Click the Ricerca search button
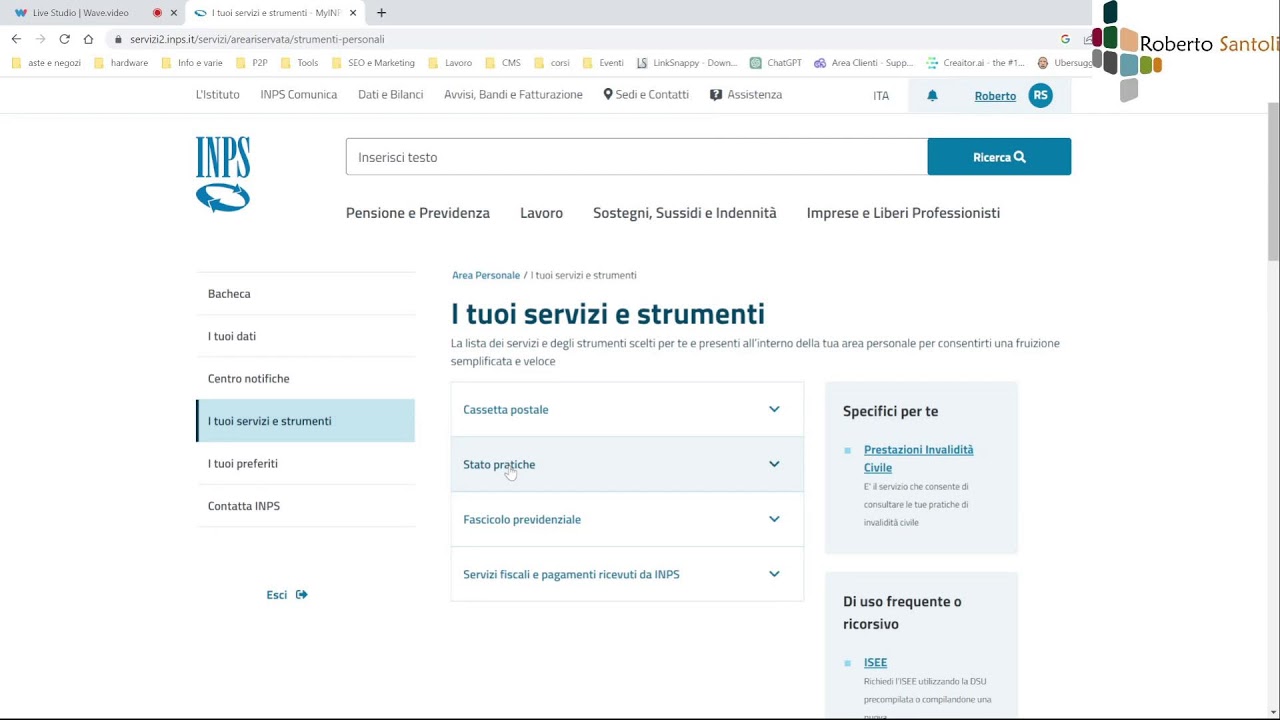Viewport: 1280px width, 720px height. coord(999,157)
